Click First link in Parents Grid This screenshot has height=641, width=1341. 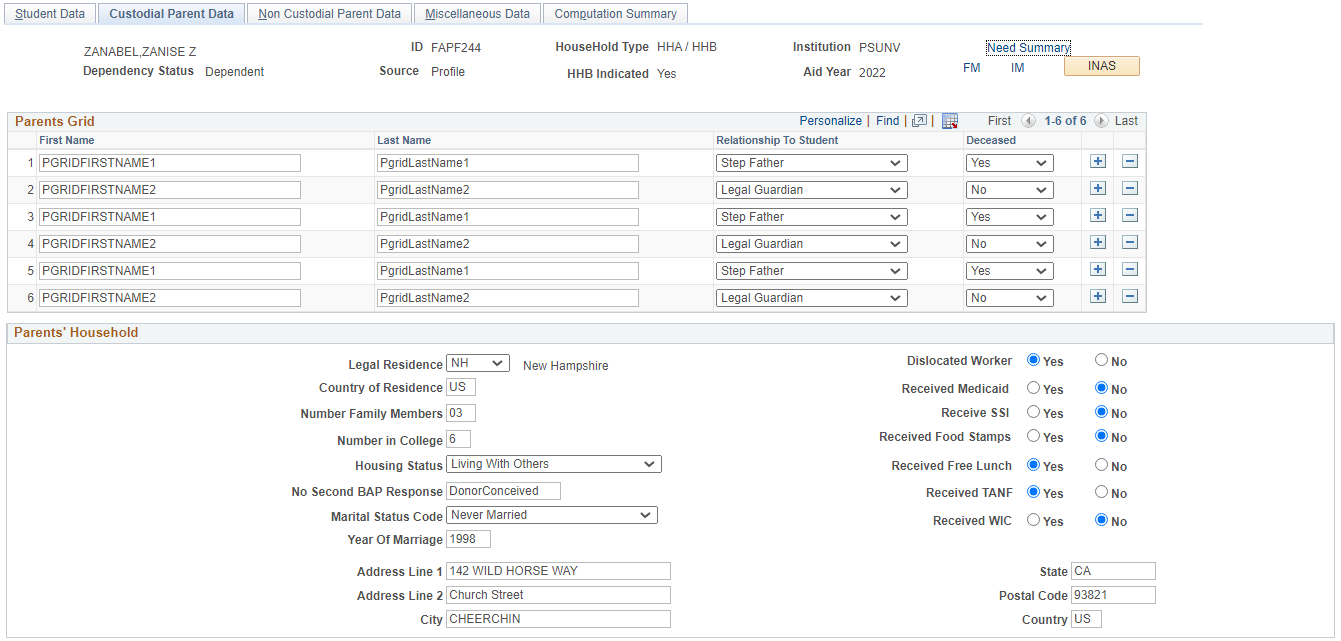tap(999, 121)
